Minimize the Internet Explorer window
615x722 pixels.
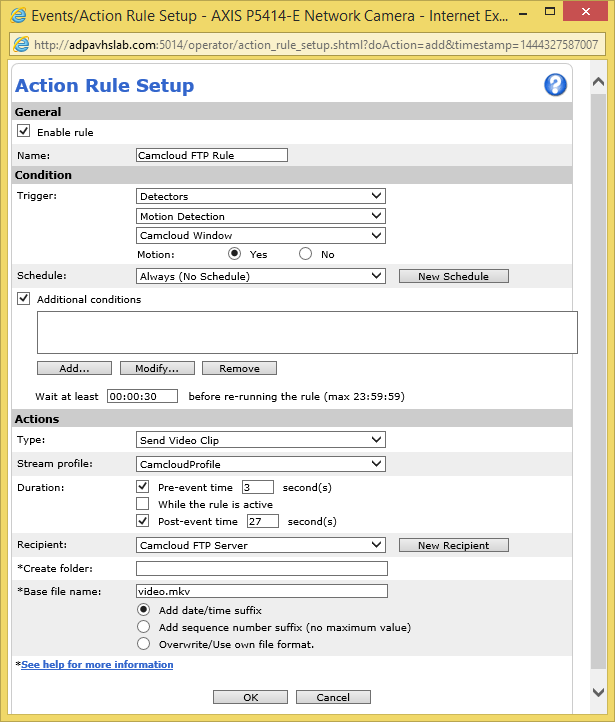click(x=523, y=14)
